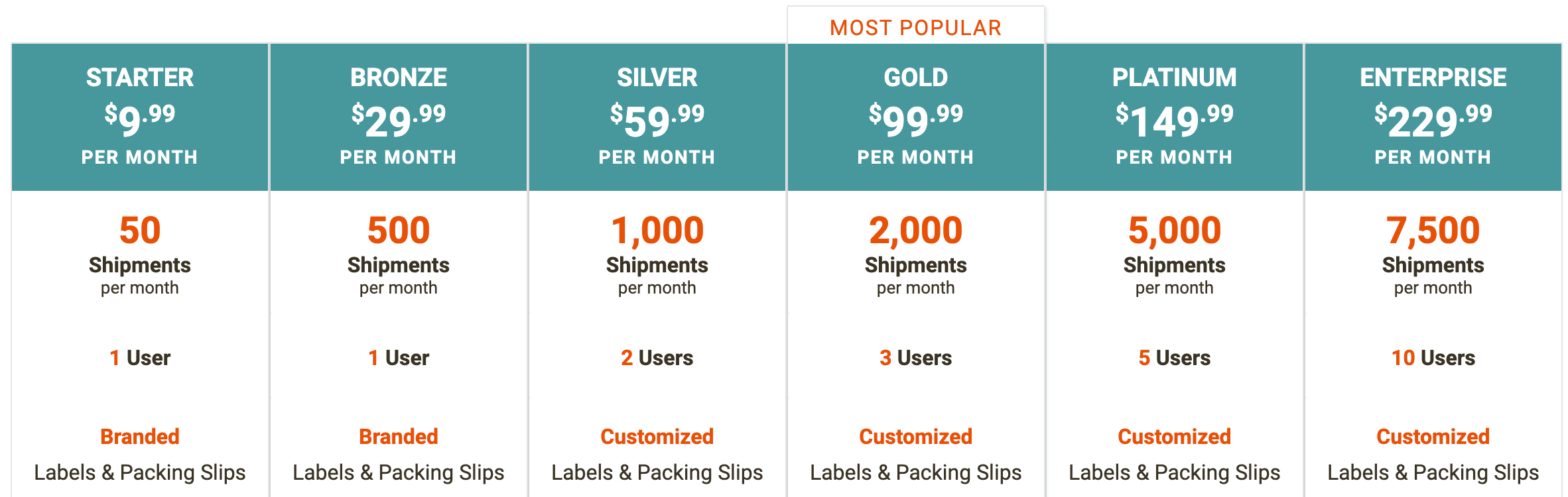Select the Platinum plan header
This screenshot has height=497, width=1568.
coord(1175,117)
